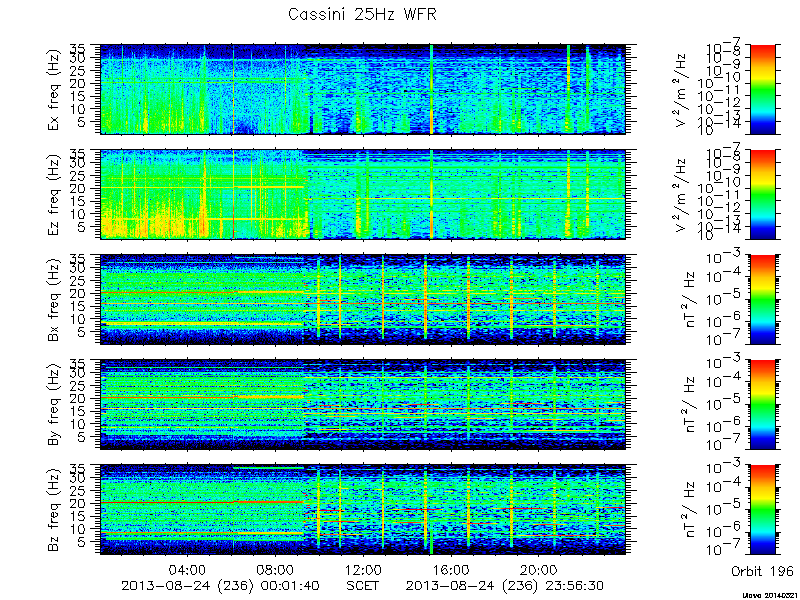The width and height of the screenshot is (800, 600).
Task: Click the color bar beside the Bx panel
Action: [x=762, y=299]
